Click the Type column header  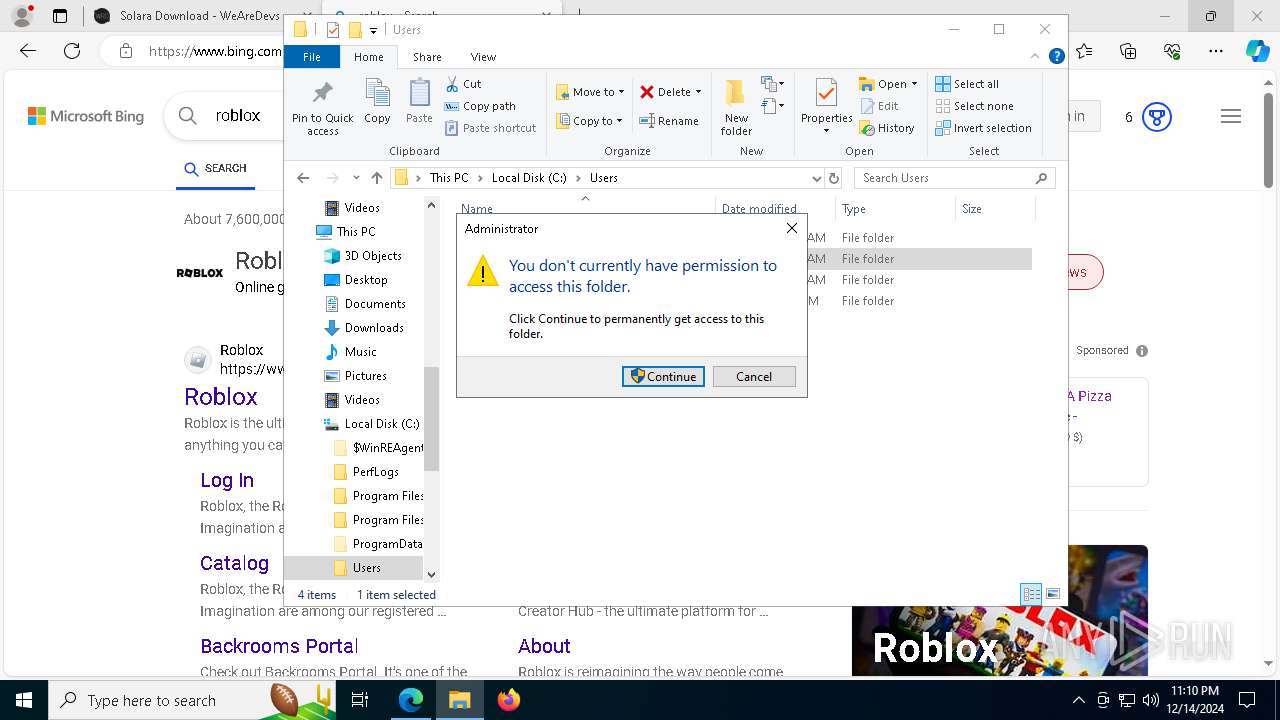895,209
